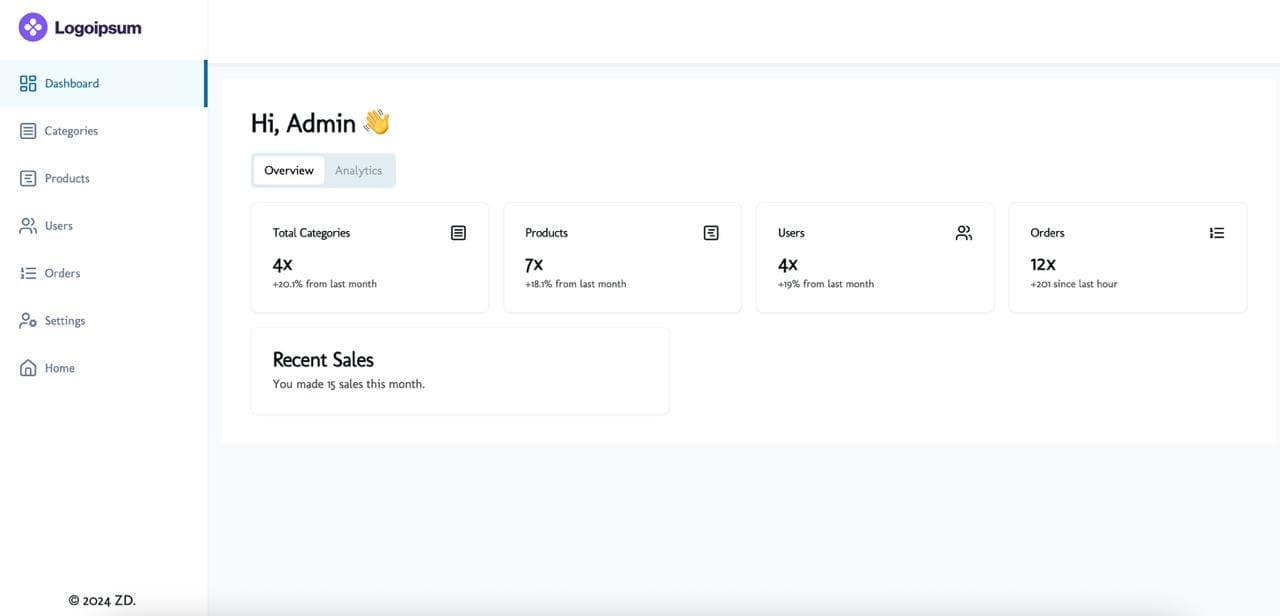Click the document icon on Products card
The height and width of the screenshot is (616, 1280).
pyautogui.click(x=710, y=232)
